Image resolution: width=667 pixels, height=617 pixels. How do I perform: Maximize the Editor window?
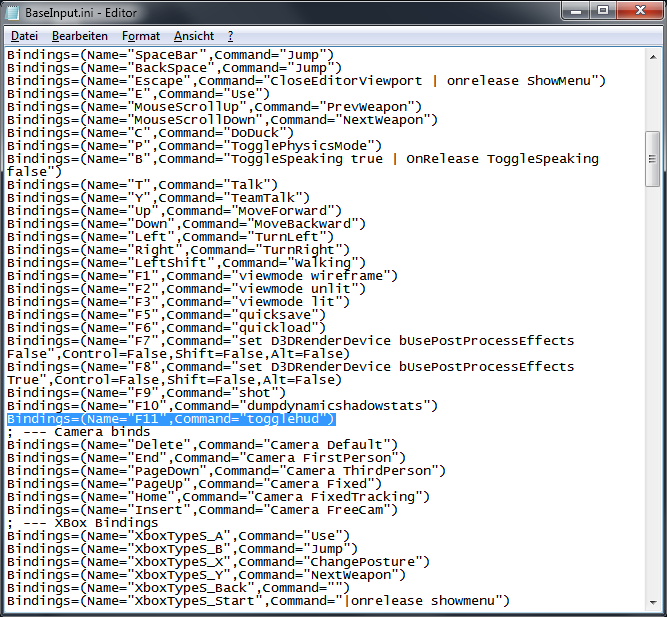(x=602, y=10)
